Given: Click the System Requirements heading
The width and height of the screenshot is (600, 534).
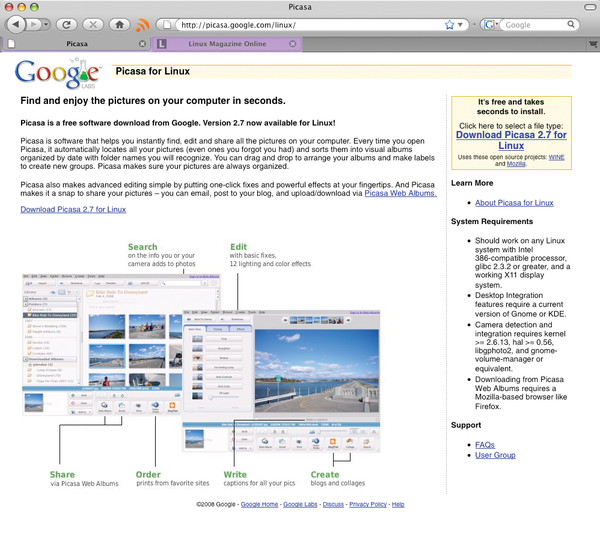Looking at the screenshot, I should (492, 221).
